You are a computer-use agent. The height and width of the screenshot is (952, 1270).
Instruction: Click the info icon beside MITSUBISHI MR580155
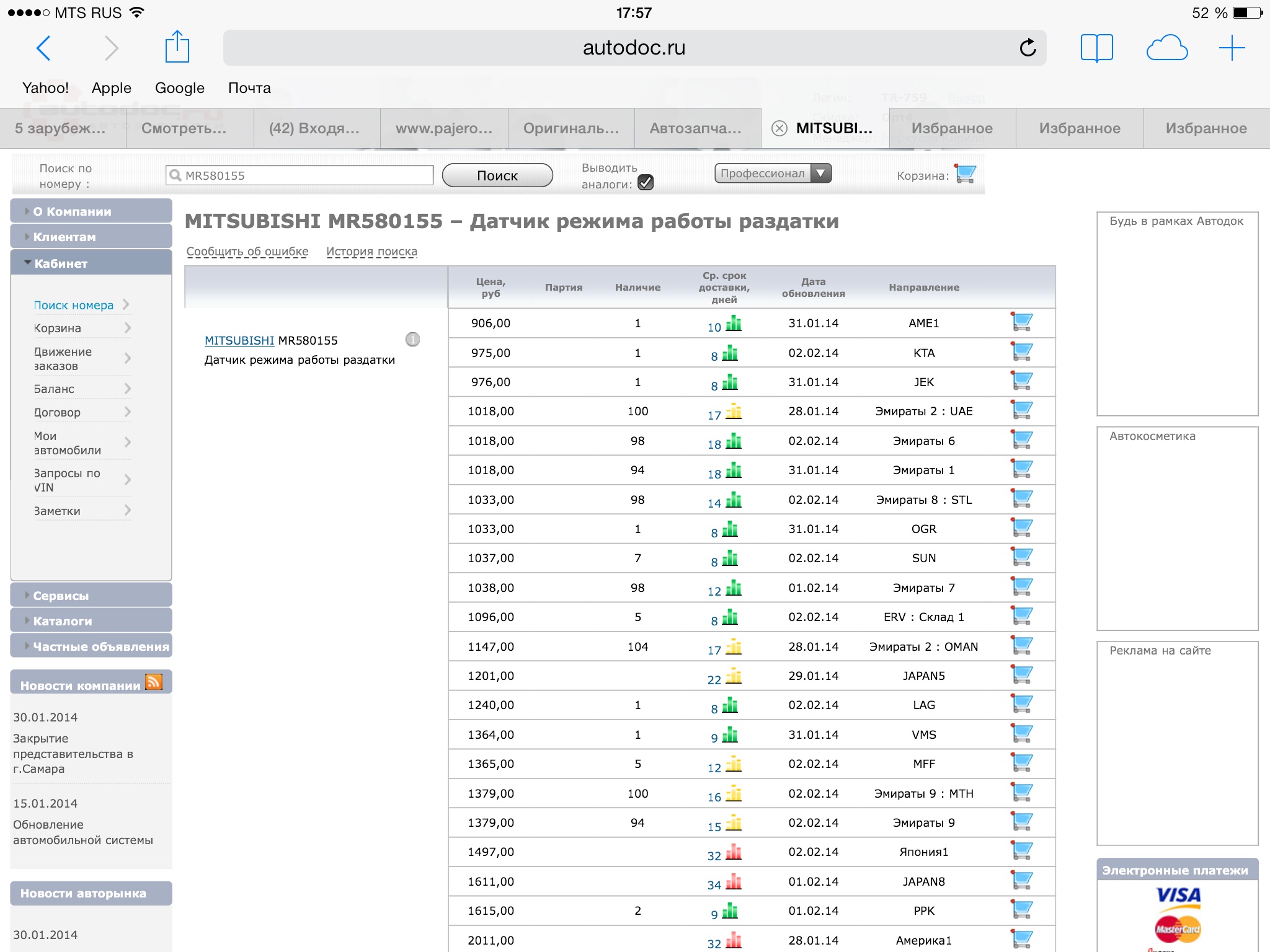tap(412, 340)
